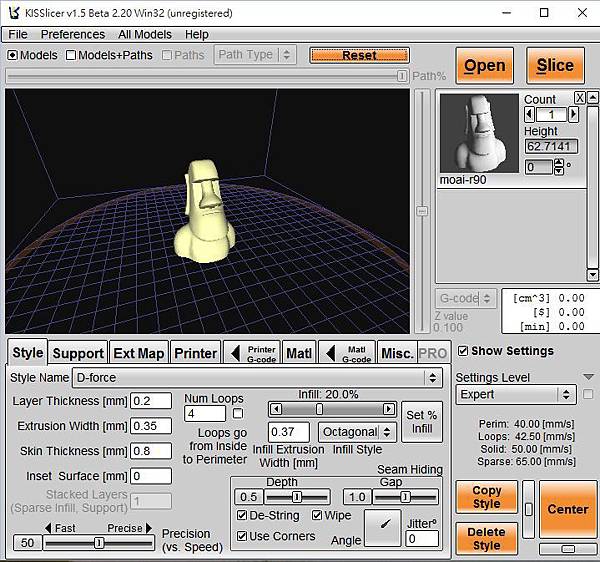The height and width of the screenshot is (562, 600).
Task: Click the Set % Infill button
Action: [422, 422]
